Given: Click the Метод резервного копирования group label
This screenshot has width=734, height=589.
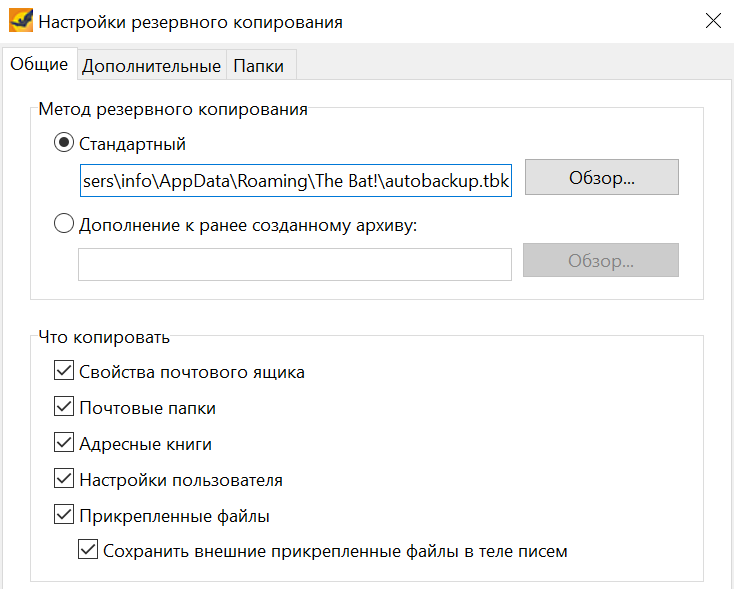Looking at the screenshot, I should [172, 109].
